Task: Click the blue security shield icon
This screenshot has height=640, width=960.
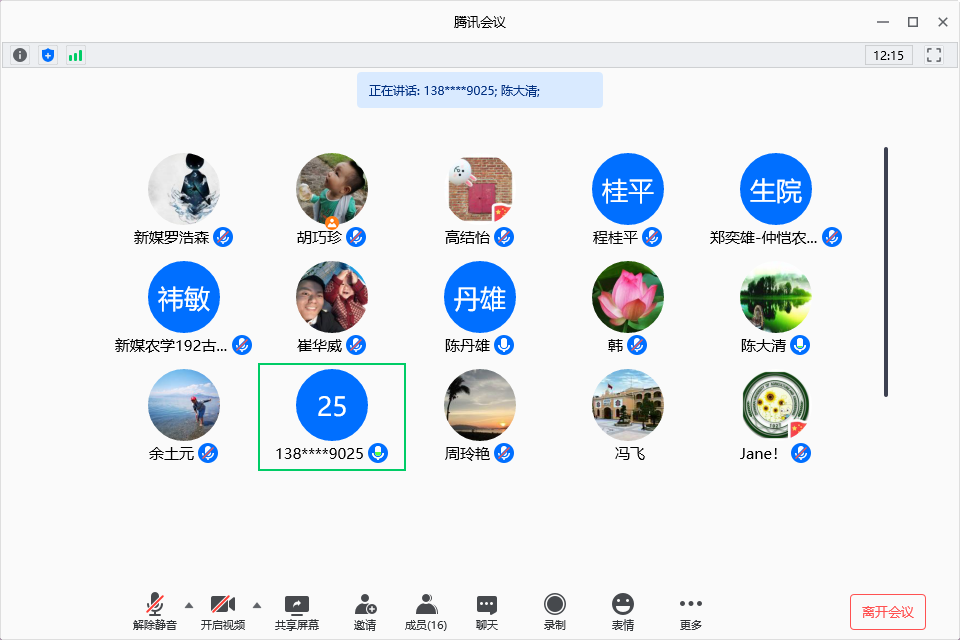Action: pos(48,56)
